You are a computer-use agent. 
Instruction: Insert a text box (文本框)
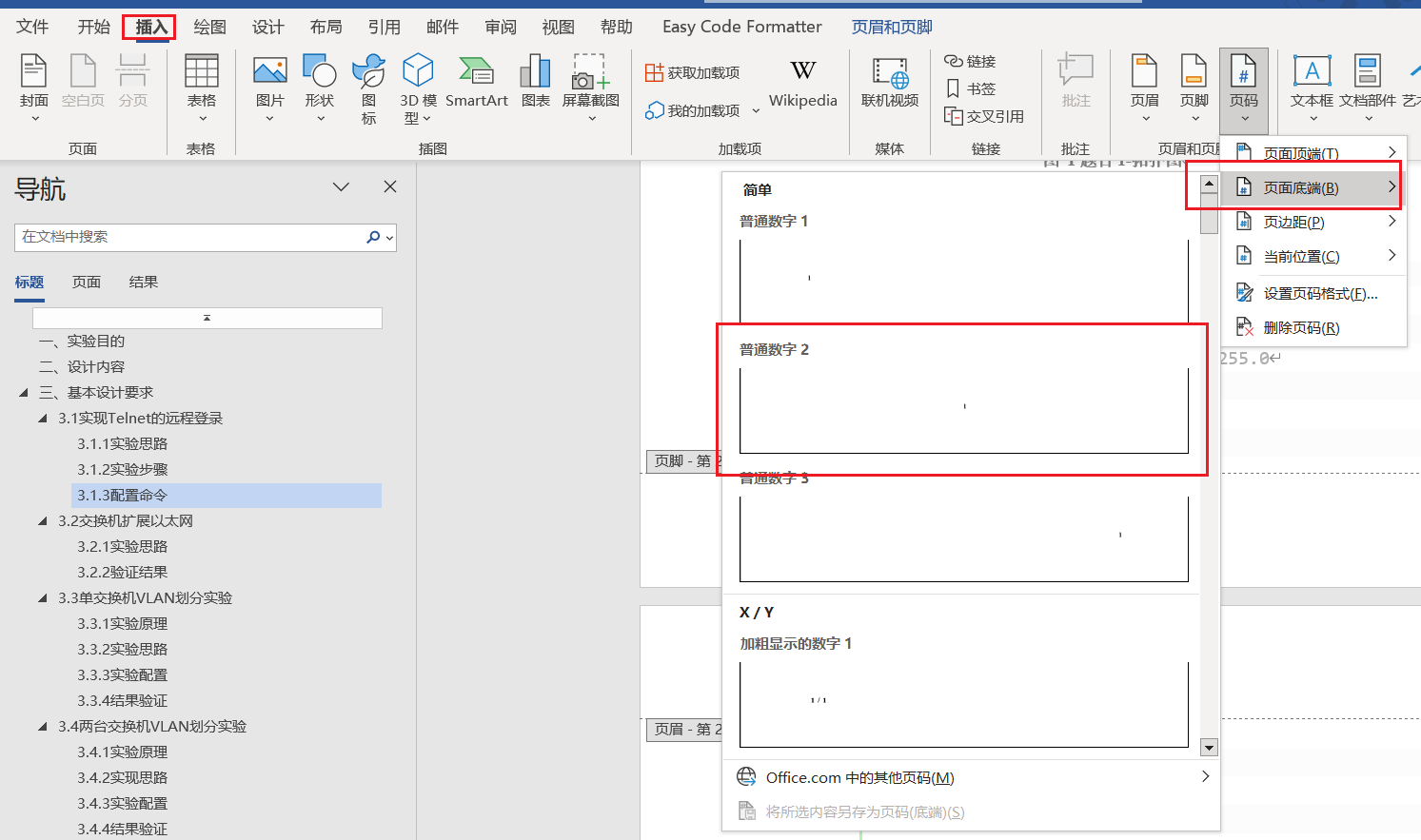(x=1312, y=88)
